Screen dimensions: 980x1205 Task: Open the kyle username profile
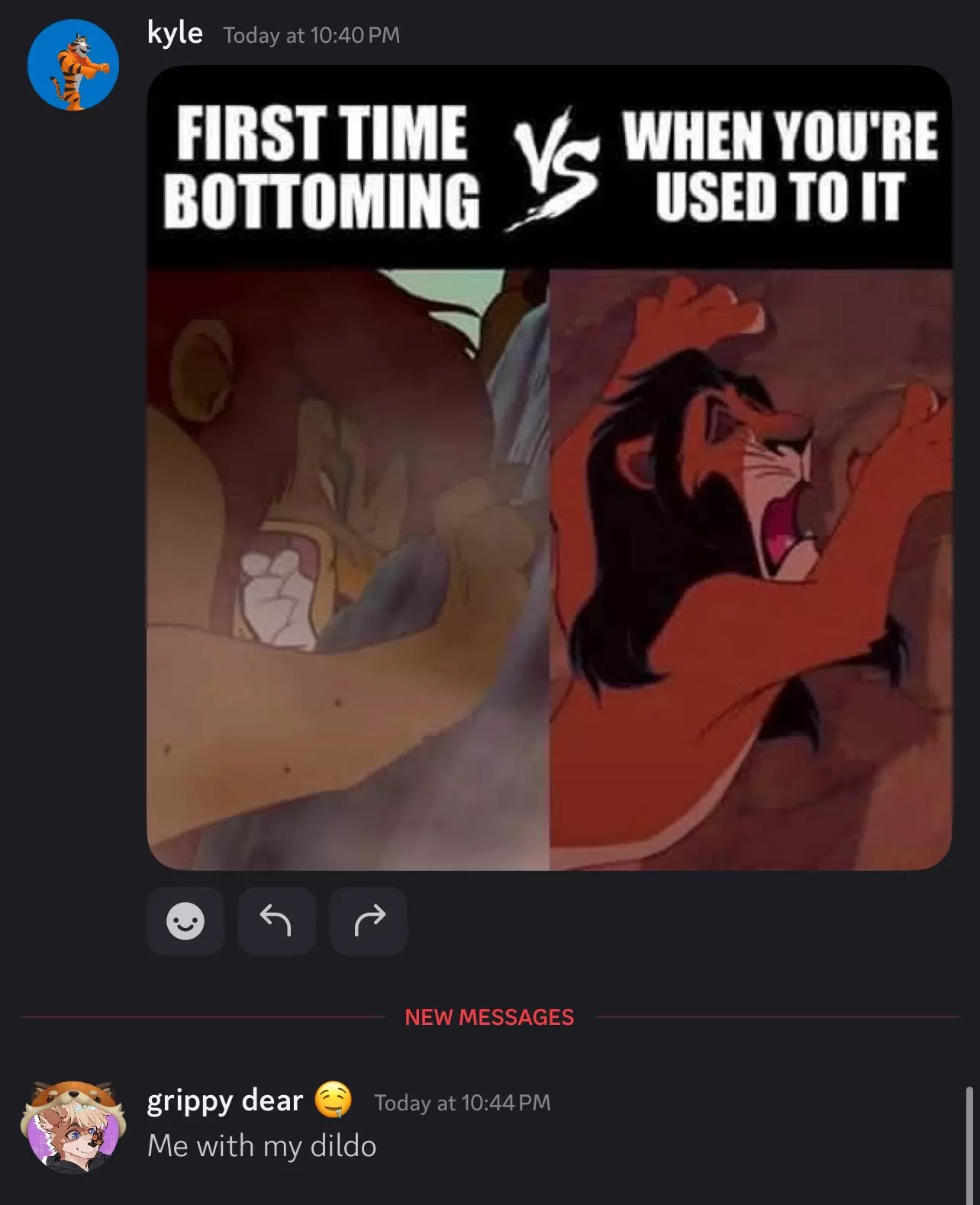pos(175,34)
